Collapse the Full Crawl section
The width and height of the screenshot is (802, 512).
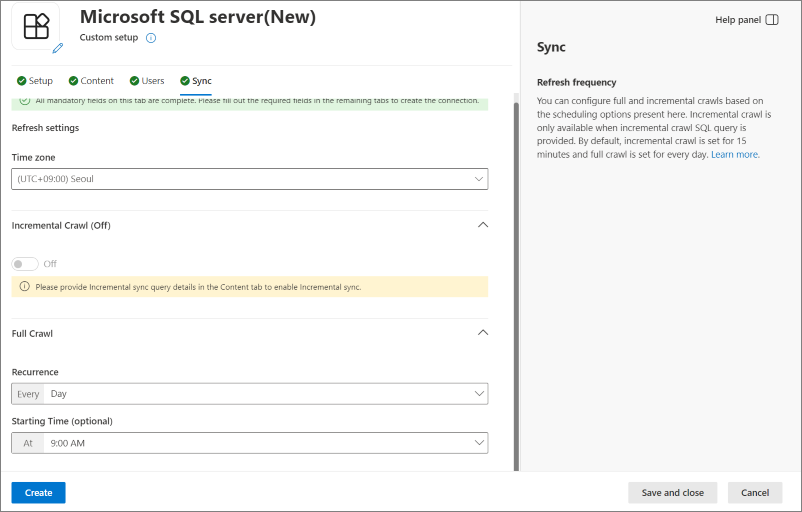[482, 333]
